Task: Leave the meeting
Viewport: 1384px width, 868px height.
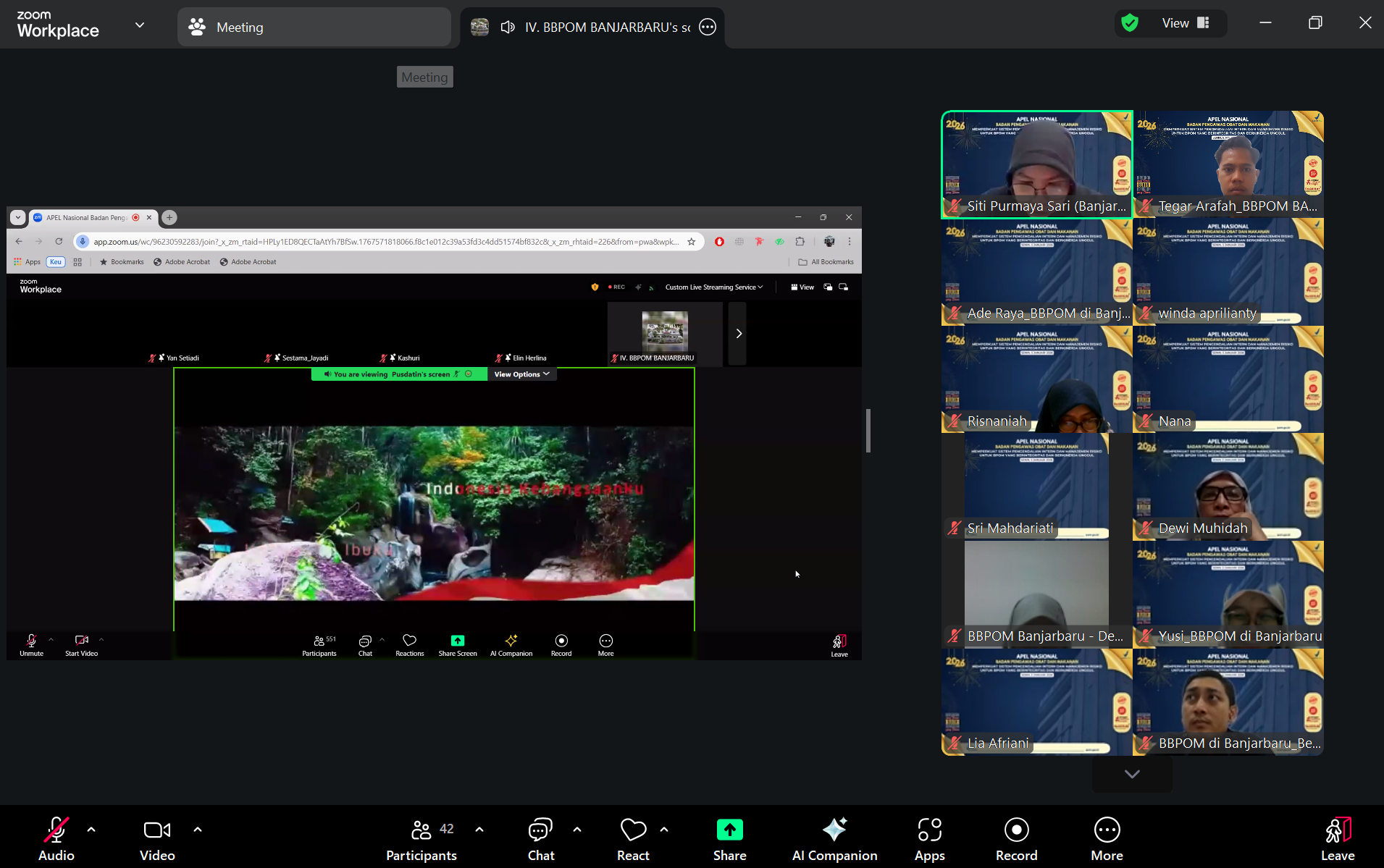Action: click(1337, 839)
